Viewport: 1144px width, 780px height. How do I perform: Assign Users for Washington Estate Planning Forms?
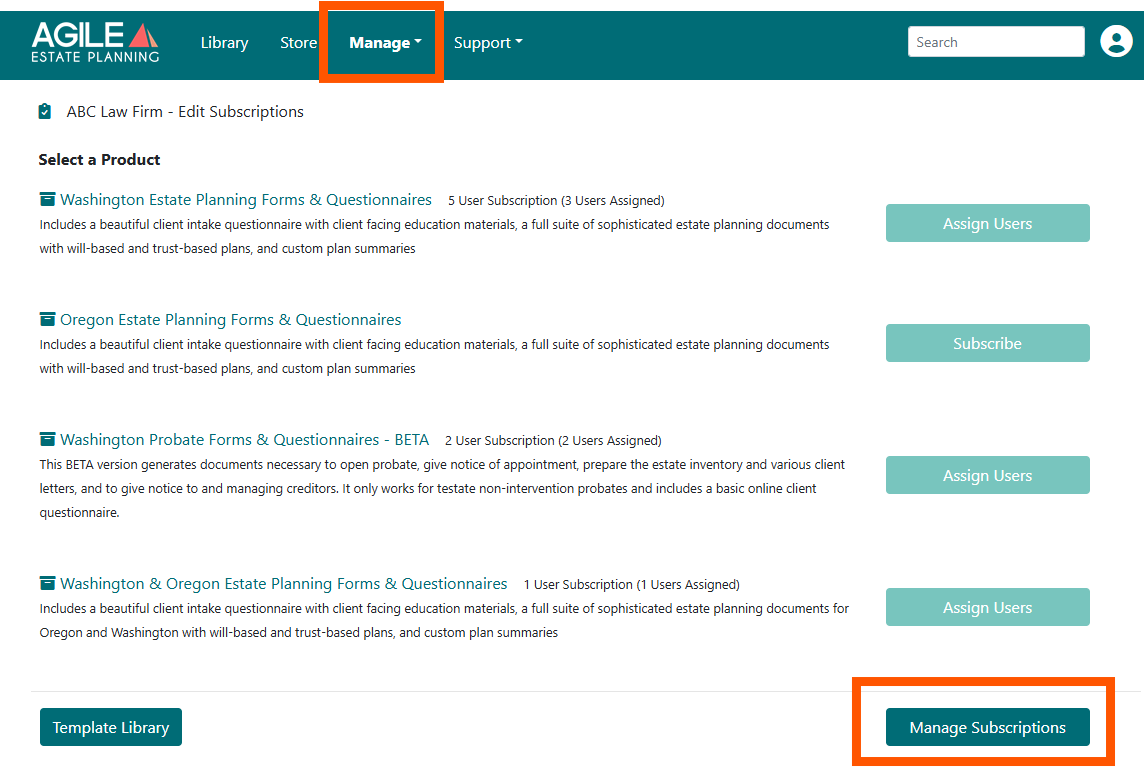point(987,223)
